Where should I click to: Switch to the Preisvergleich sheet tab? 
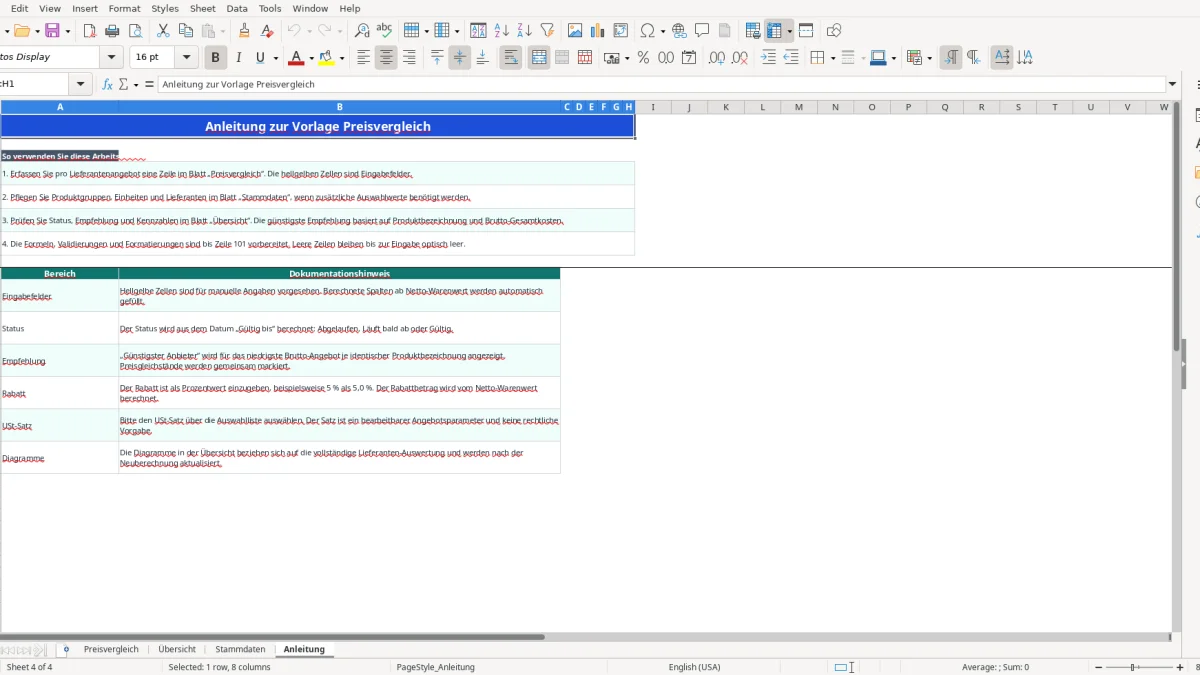pos(111,650)
